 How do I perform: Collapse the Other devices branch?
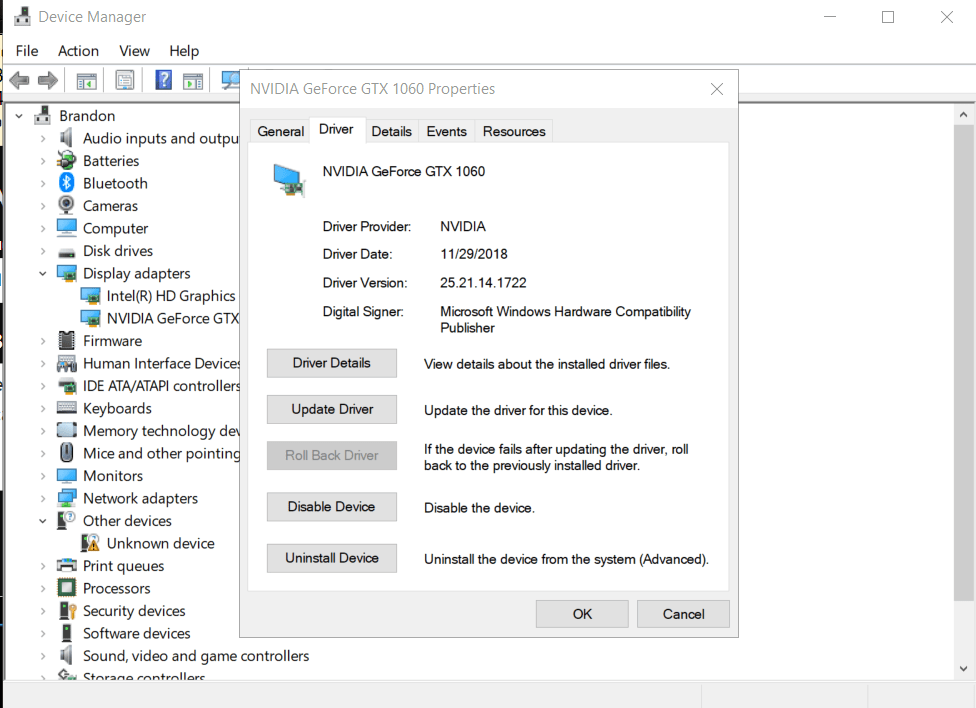click(43, 521)
